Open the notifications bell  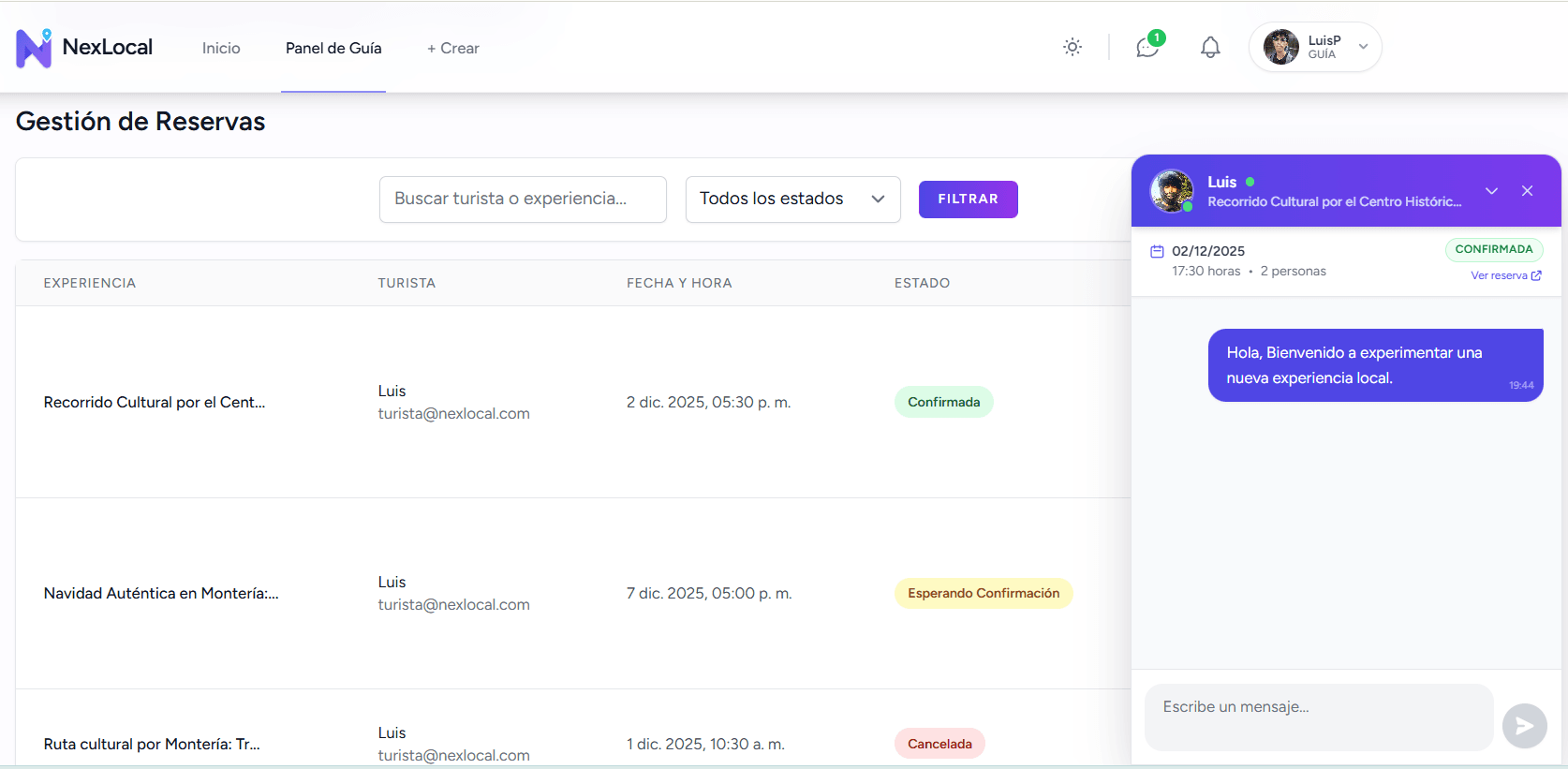click(1210, 47)
